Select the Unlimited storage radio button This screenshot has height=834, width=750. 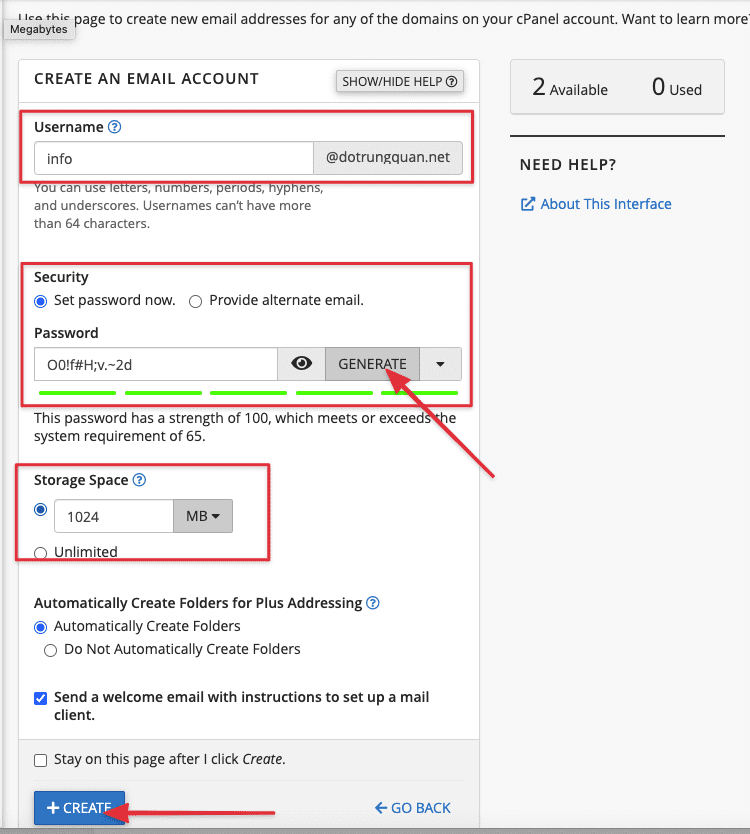[x=41, y=552]
